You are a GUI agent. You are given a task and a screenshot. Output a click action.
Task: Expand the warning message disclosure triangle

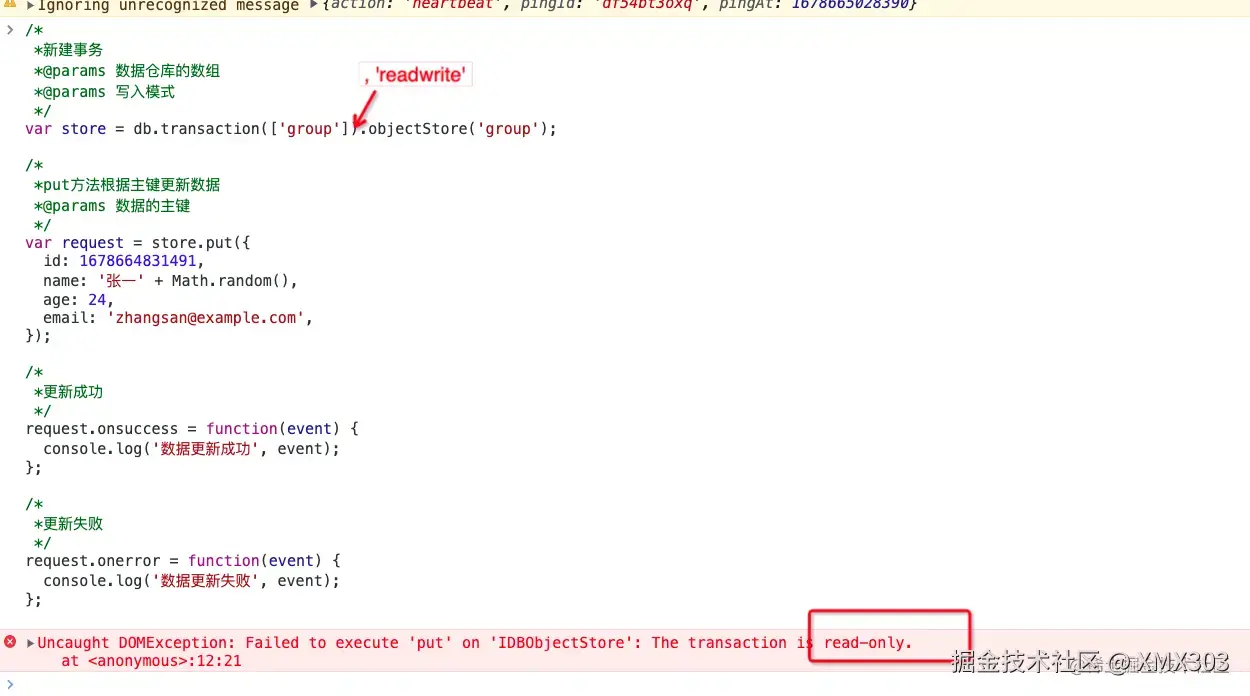30,5
